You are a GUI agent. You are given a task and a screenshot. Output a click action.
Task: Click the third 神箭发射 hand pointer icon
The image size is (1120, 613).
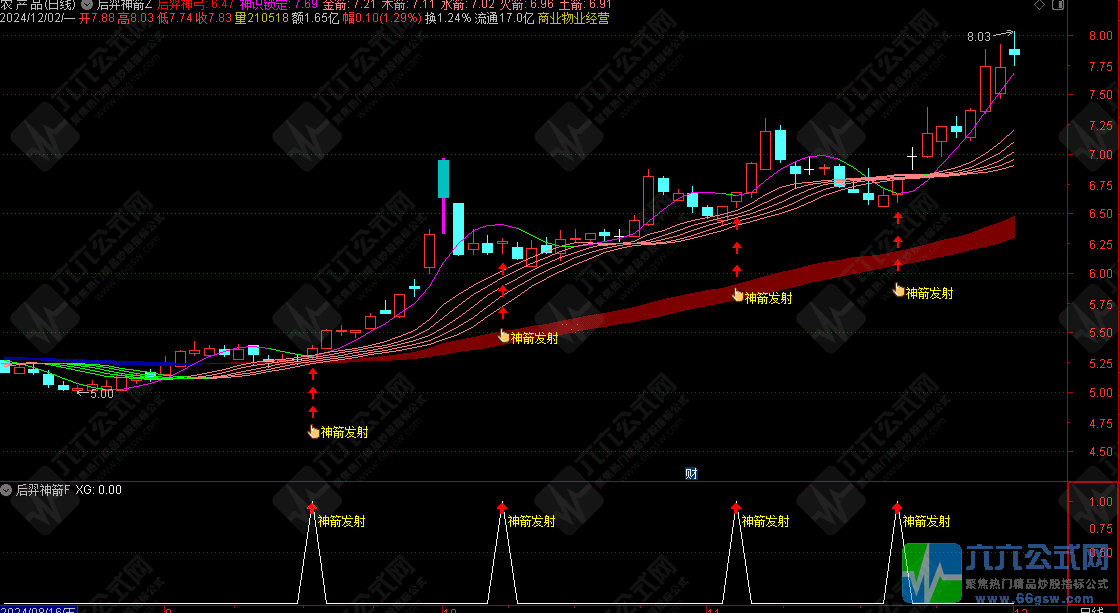(x=738, y=296)
